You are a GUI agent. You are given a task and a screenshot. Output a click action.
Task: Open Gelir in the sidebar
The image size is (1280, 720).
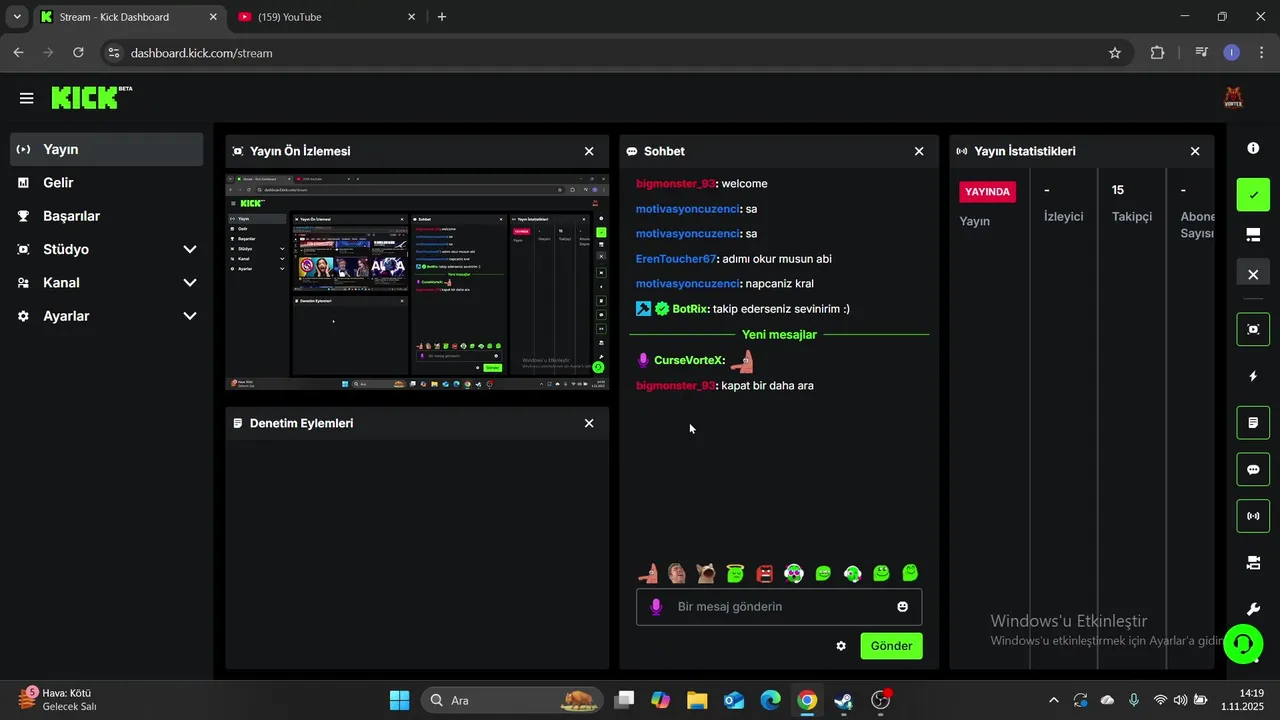(x=107, y=182)
